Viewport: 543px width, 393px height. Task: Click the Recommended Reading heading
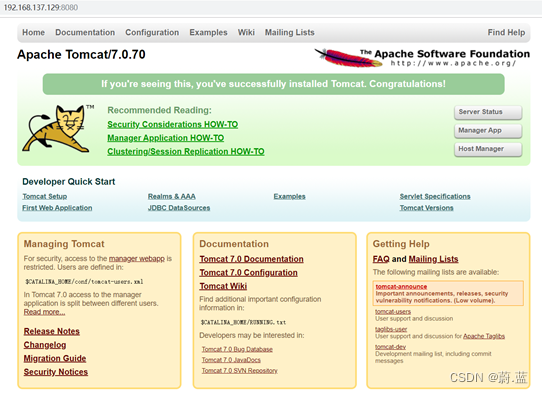[x=159, y=110]
